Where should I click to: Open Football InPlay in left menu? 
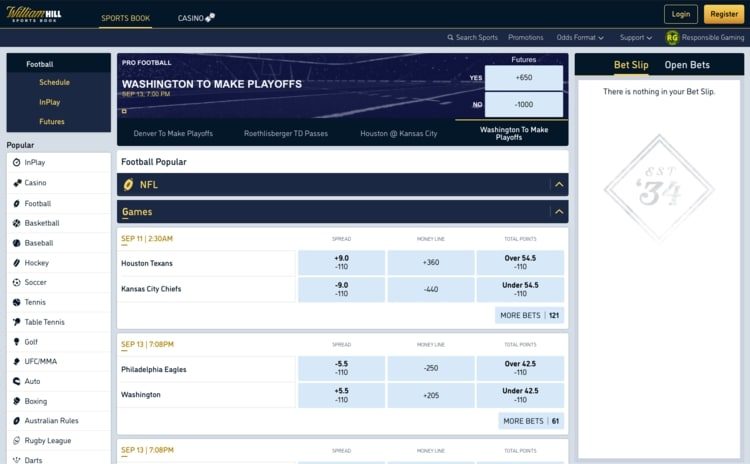click(x=50, y=102)
